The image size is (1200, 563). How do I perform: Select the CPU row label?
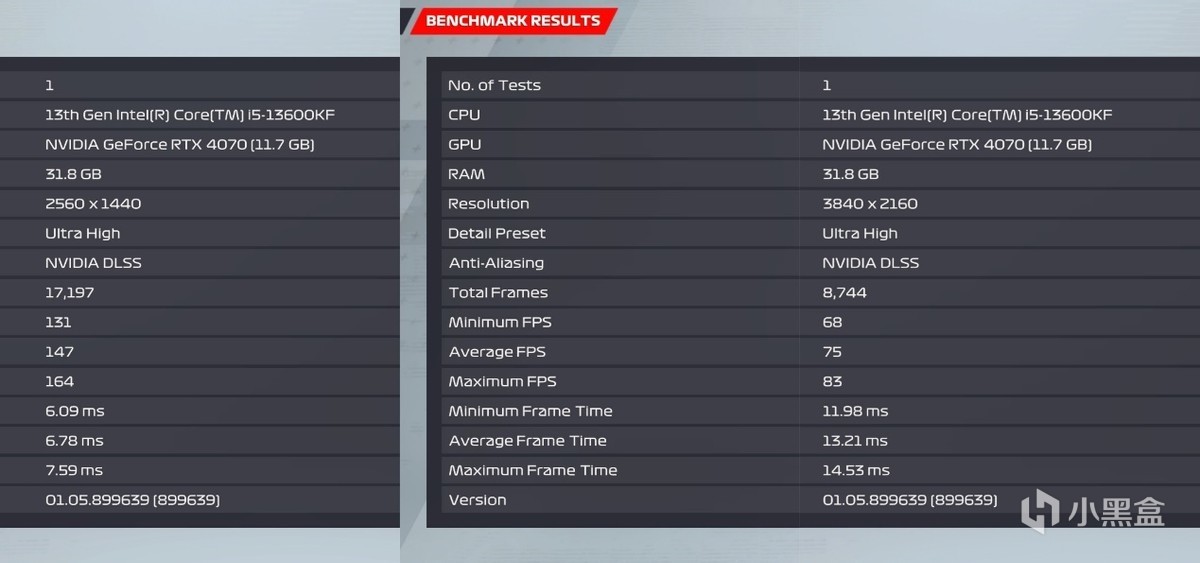click(x=464, y=115)
